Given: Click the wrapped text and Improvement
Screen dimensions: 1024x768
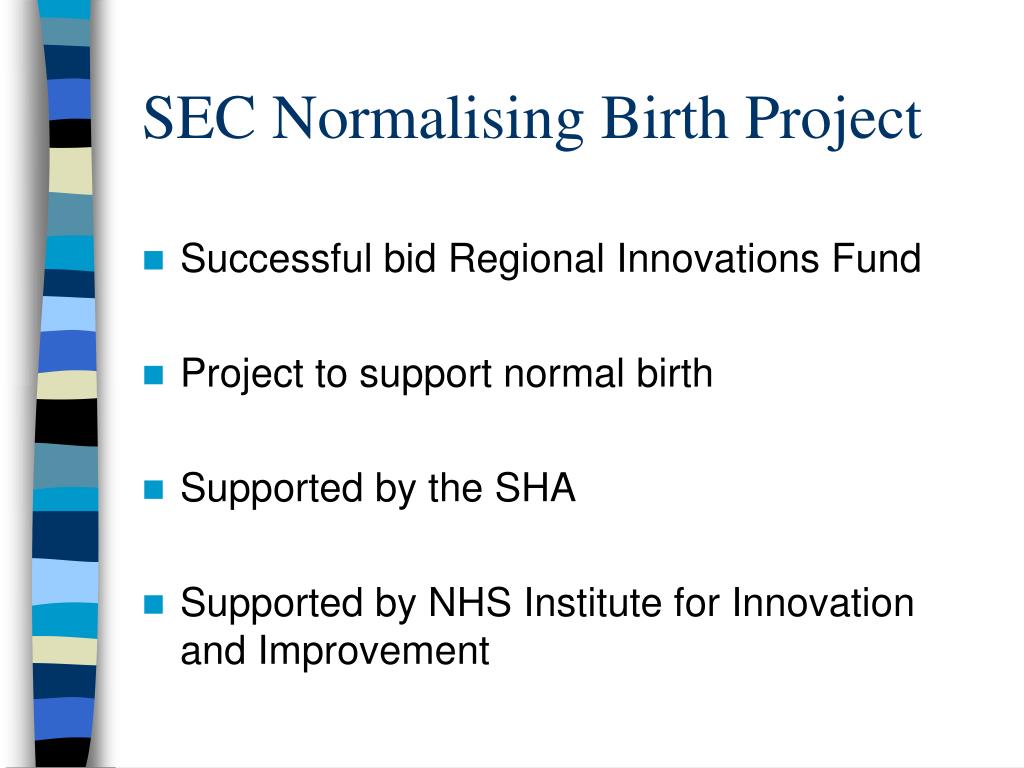Looking at the screenshot, I should [335, 651].
